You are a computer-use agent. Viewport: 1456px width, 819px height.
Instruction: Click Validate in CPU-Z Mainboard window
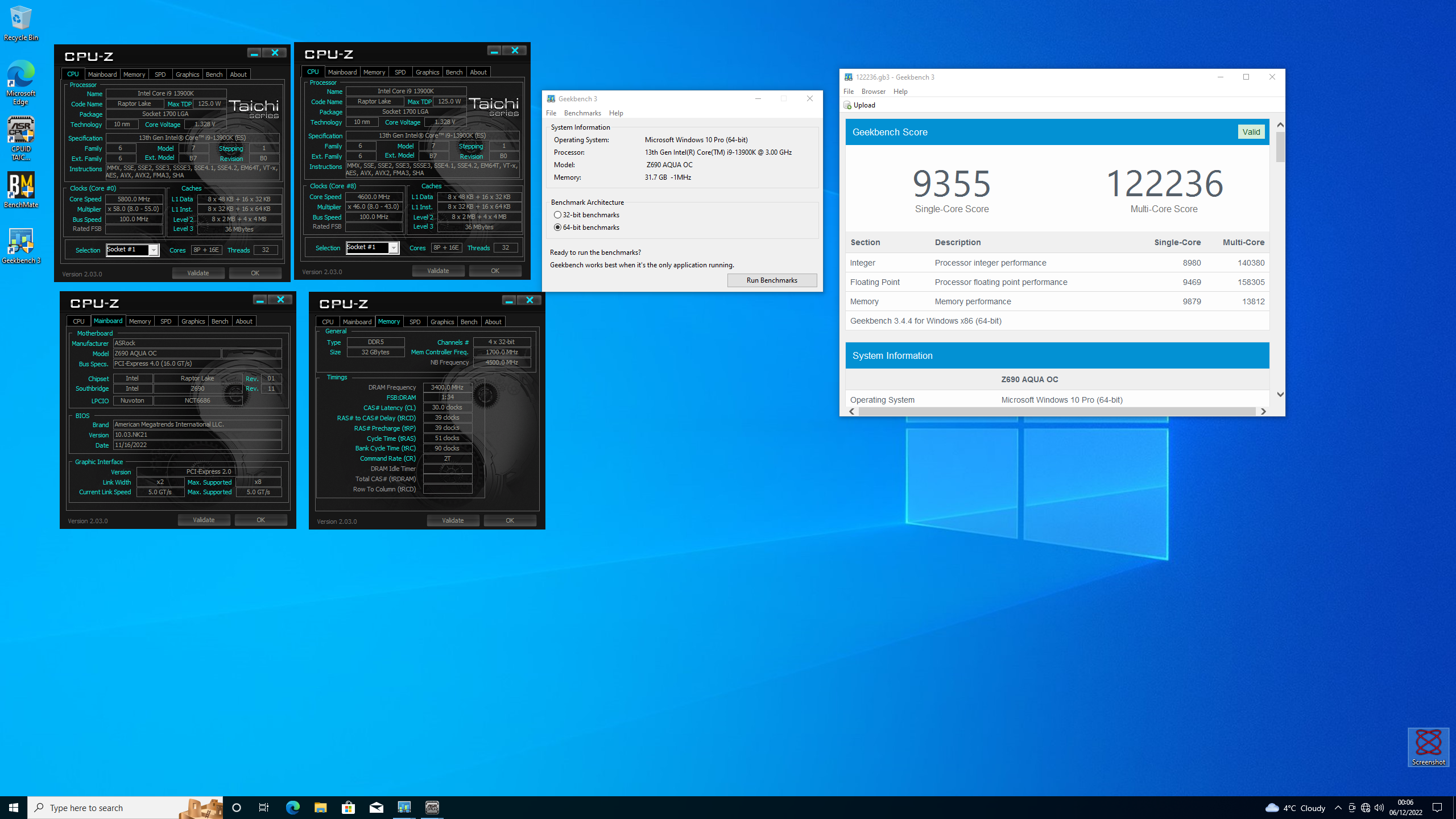click(204, 520)
